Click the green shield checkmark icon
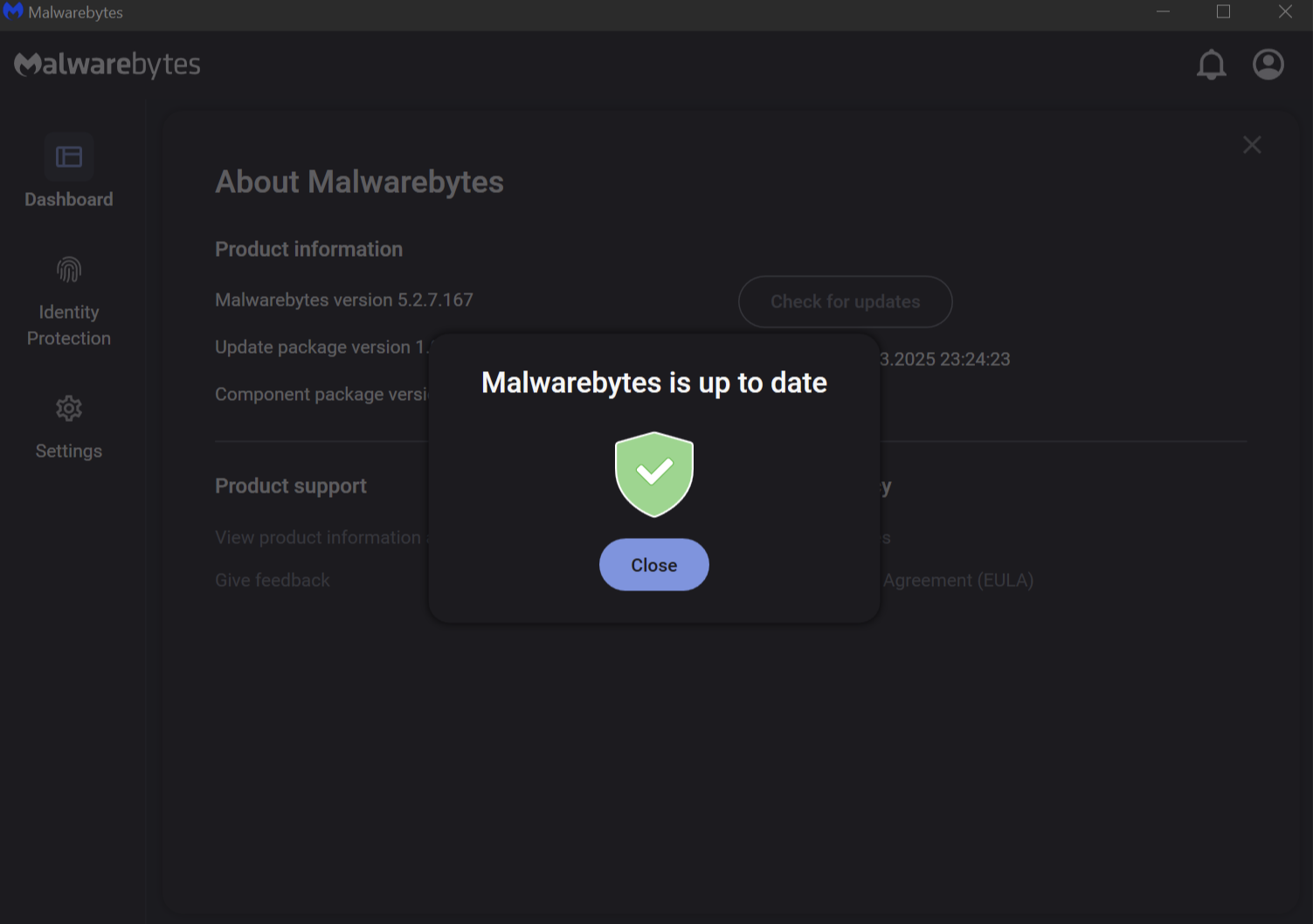 coord(653,474)
